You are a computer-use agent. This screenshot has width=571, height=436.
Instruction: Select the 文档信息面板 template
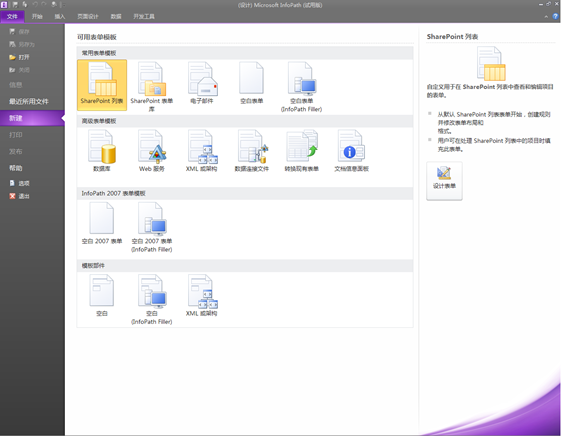tap(351, 151)
